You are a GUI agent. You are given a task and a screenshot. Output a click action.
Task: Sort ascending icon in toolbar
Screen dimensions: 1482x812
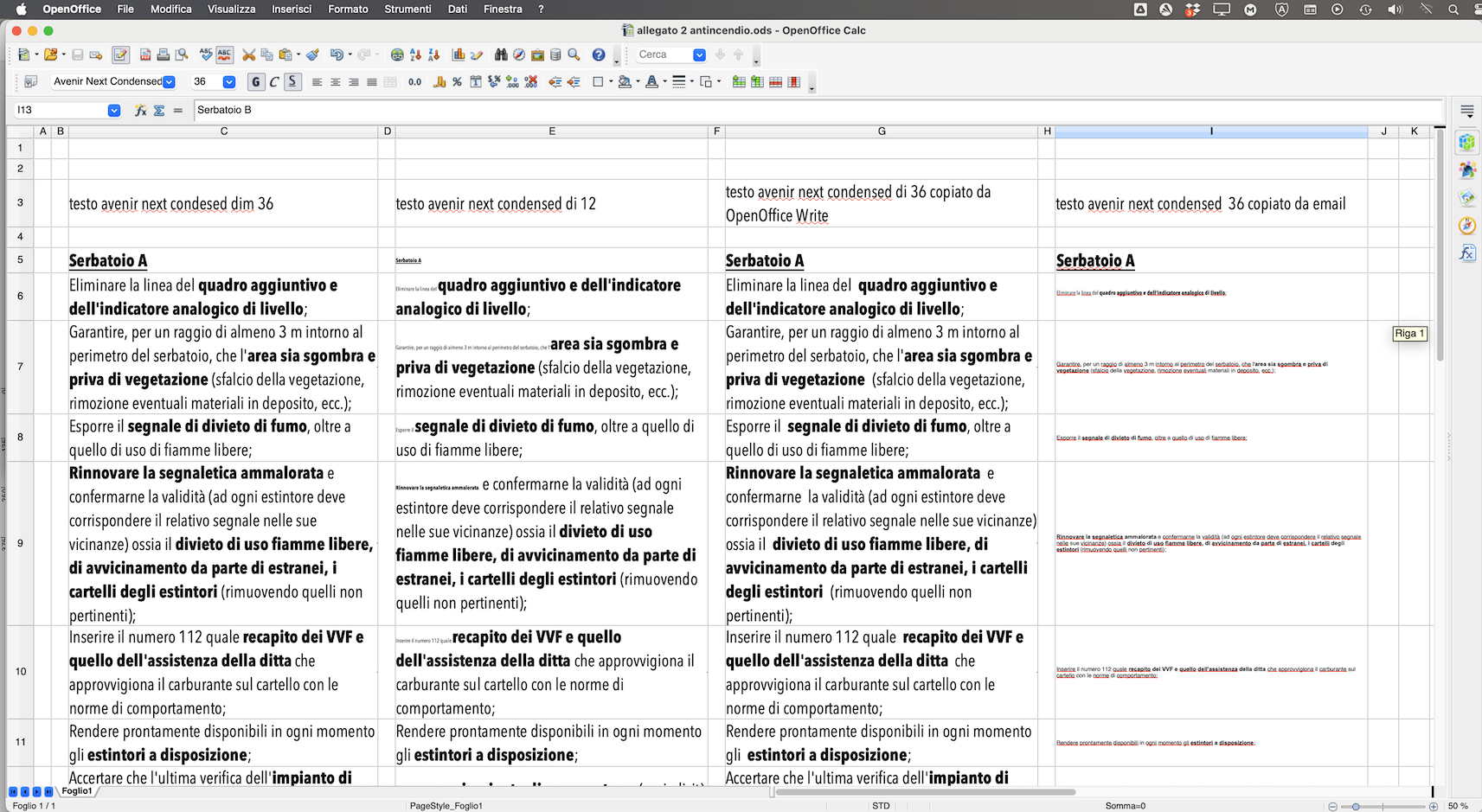pos(415,54)
